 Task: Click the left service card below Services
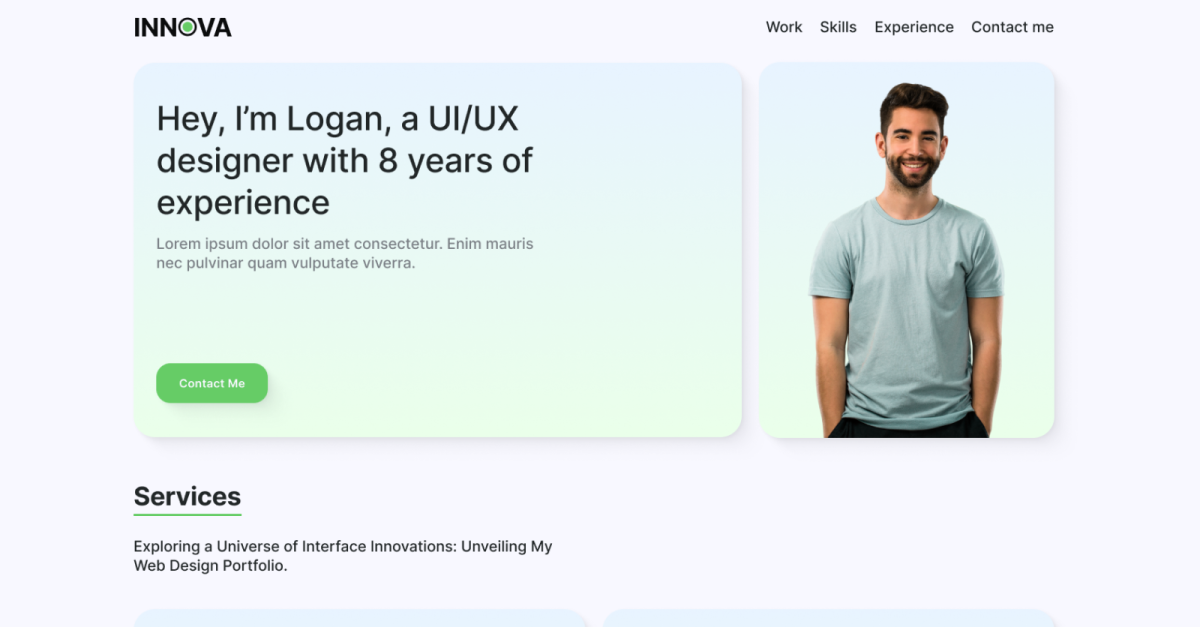[x=360, y=620]
